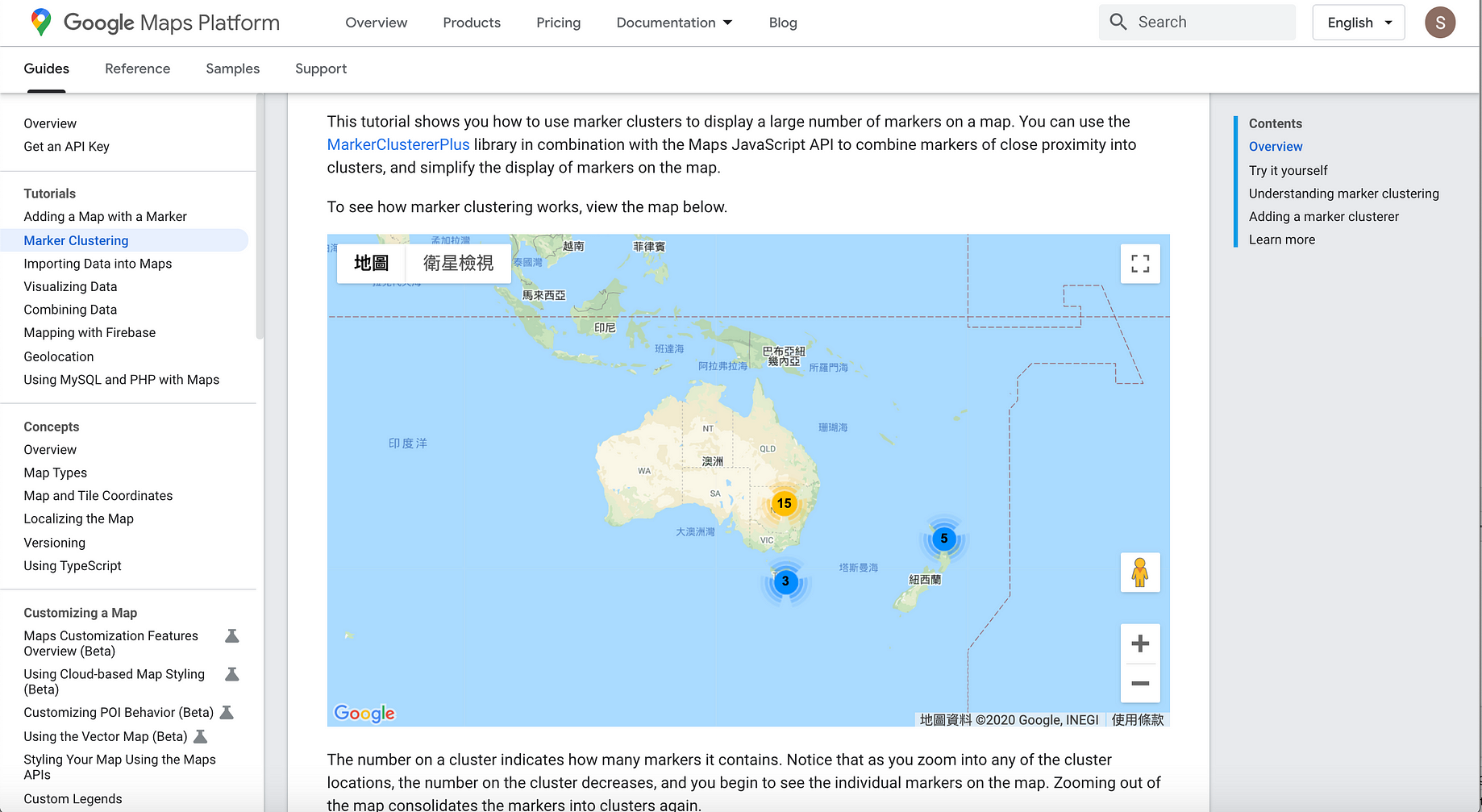Screen dimensions: 1482x812
Task: Open 'Visualizing Data' tutorial
Action: pyautogui.click(x=70, y=286)
